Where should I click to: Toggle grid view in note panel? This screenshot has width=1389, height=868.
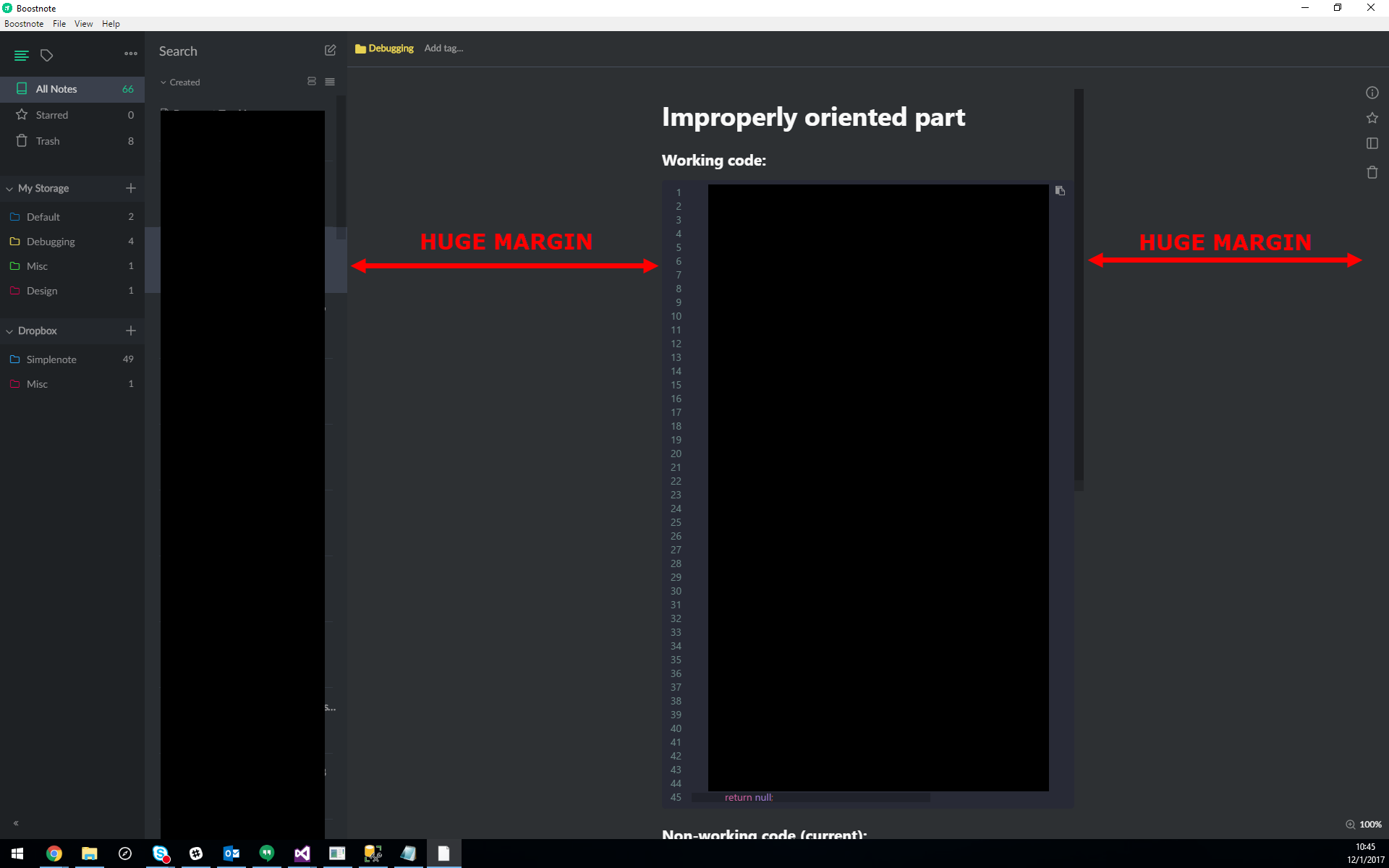click(311, 82)
